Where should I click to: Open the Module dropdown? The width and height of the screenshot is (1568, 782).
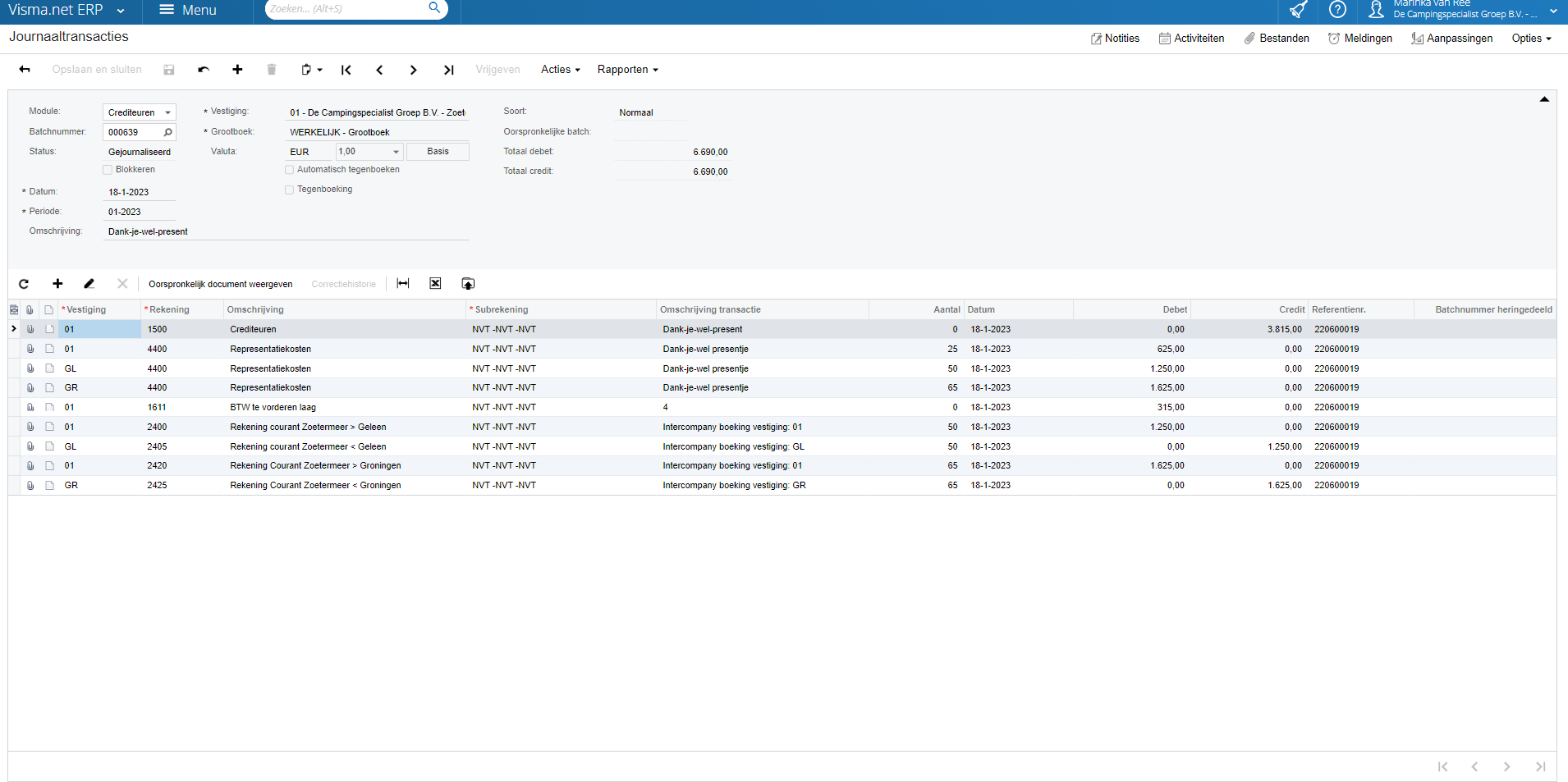coord(167,112)
